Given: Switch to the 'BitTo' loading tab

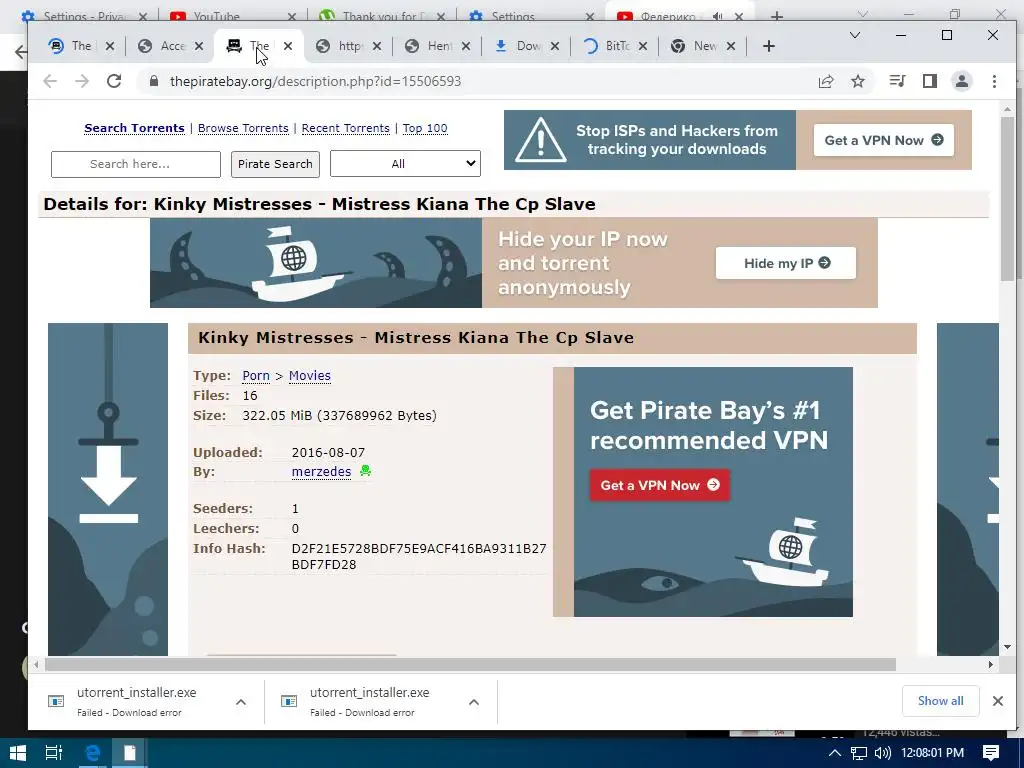Looking at the screenshot, I should coord(614,46).
